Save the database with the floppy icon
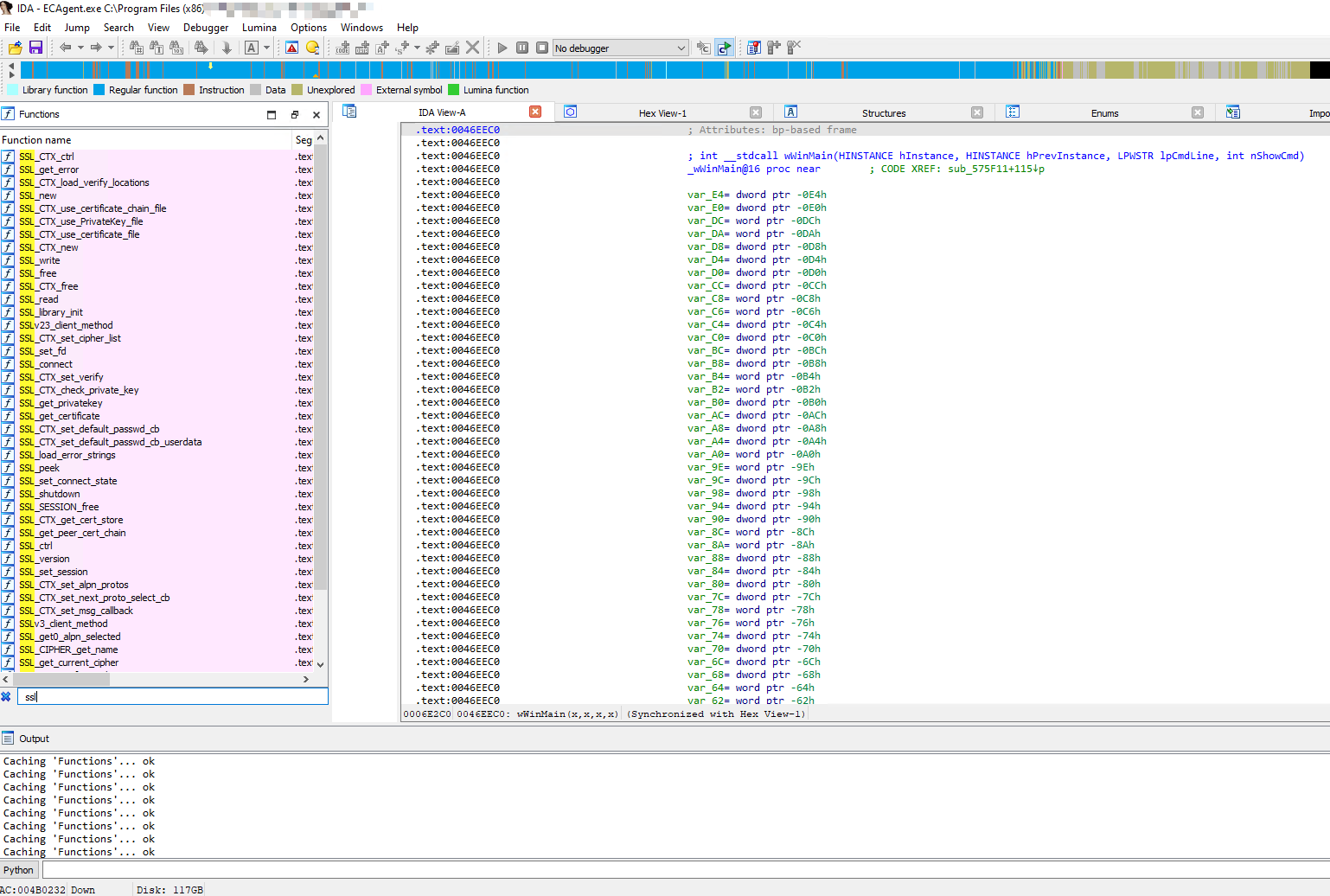This screenshot has height=896, width=1330. point(35,48)
